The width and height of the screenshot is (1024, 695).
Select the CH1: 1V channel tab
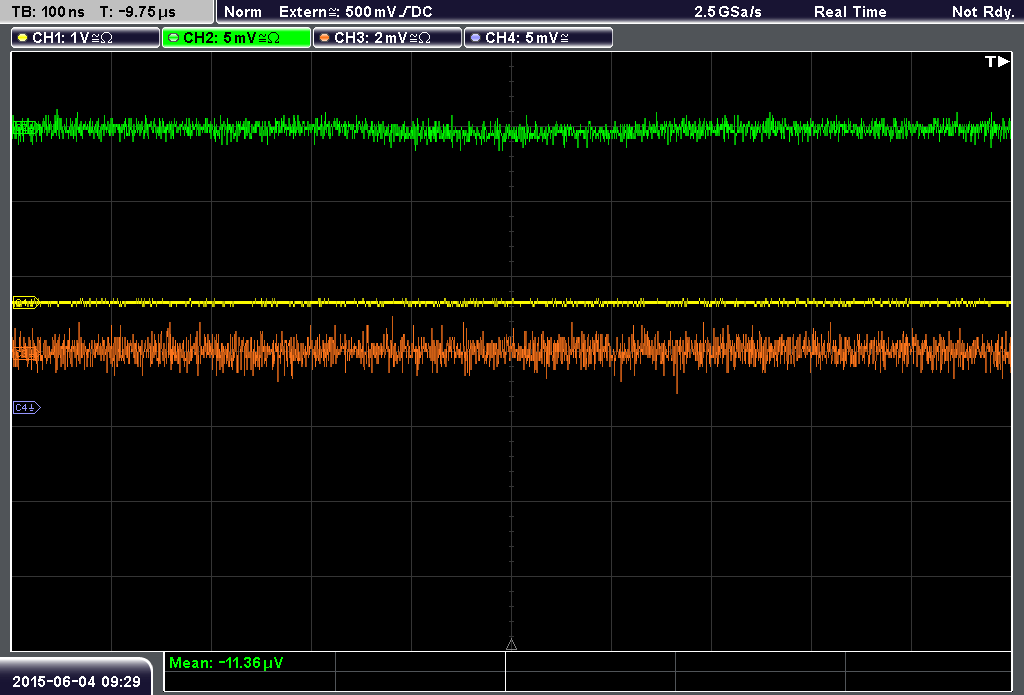(x=86, y=38)
